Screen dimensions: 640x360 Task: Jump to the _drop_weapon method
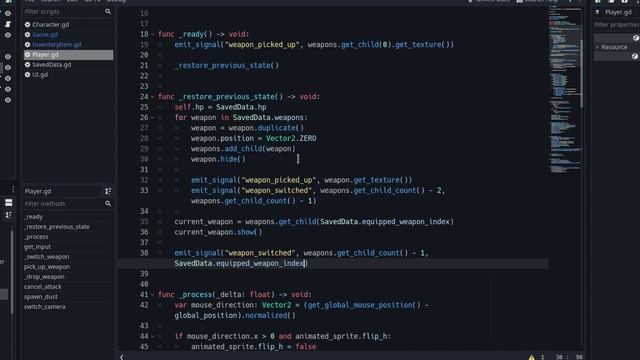pos(44,277)
